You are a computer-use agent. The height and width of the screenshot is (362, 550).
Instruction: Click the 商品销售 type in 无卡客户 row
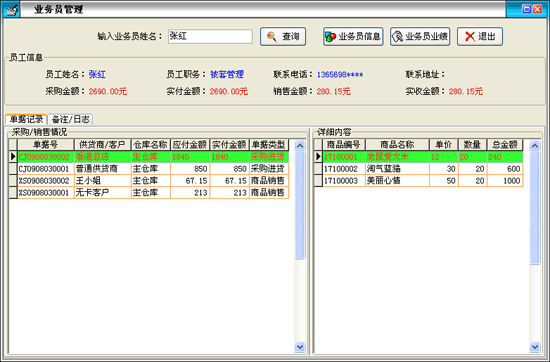[x=269, y=193]
